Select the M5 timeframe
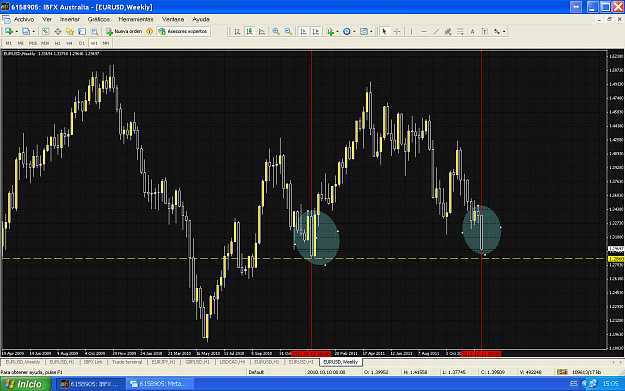The image size is (625, 391). pyautogui.click(x=21, y=43)
